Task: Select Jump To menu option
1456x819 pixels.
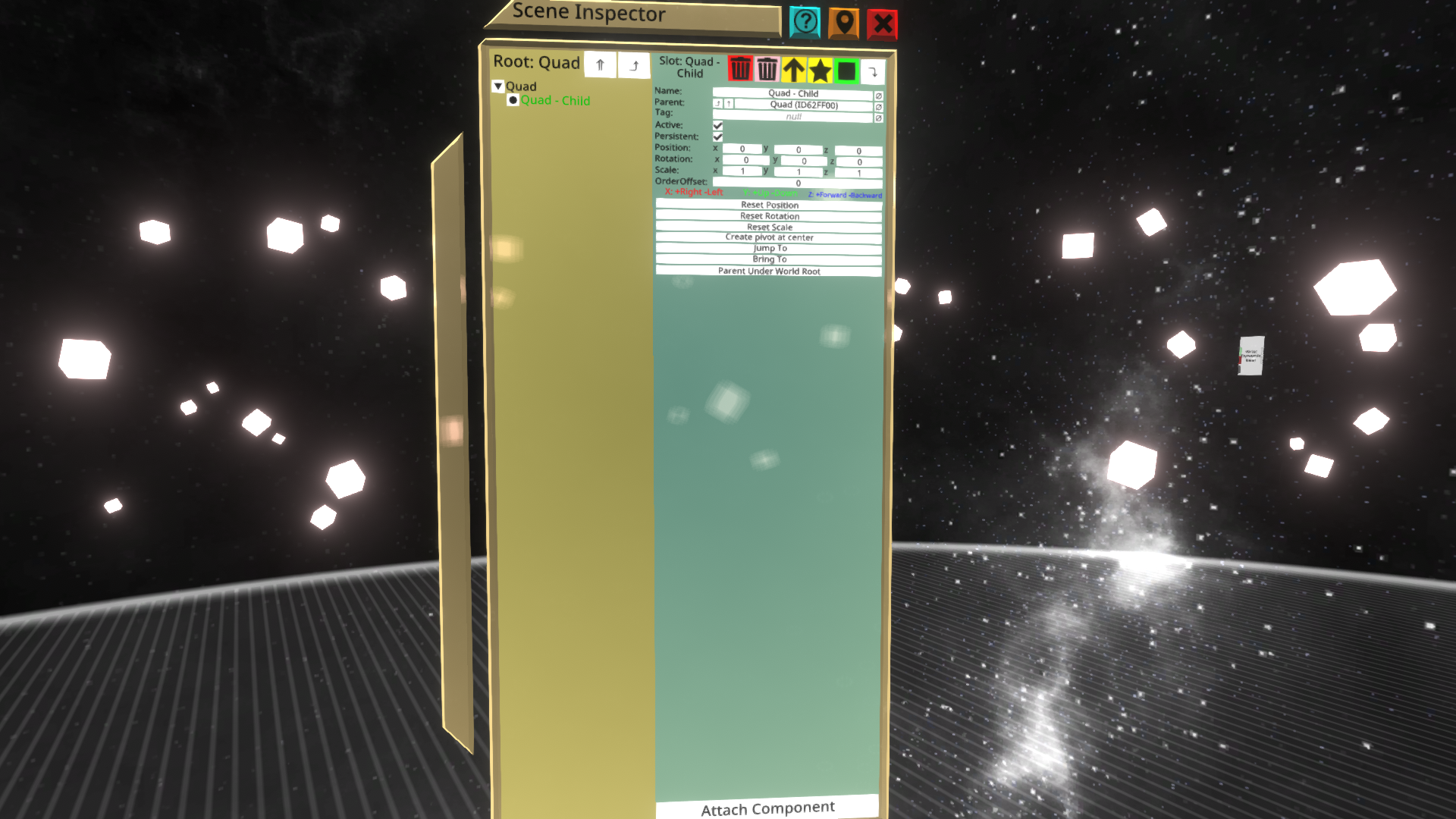Action: (769, 248)
